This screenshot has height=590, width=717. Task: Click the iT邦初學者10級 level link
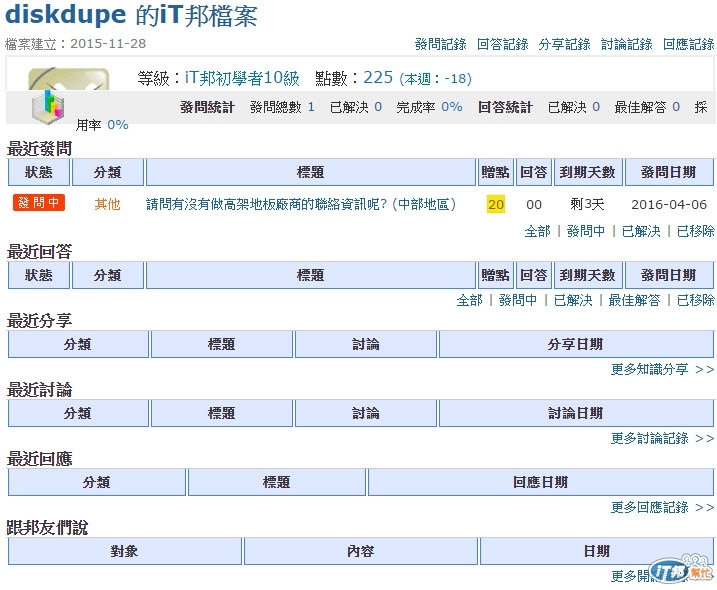pyautogui.click(x=242, y=78)
